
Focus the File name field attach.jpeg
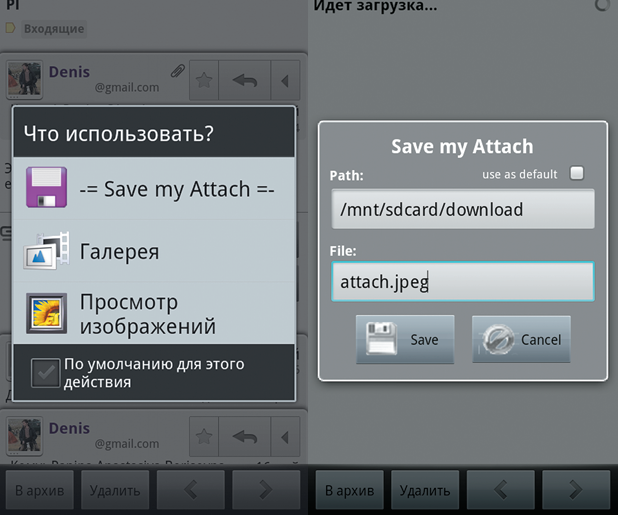click(462, 282)
